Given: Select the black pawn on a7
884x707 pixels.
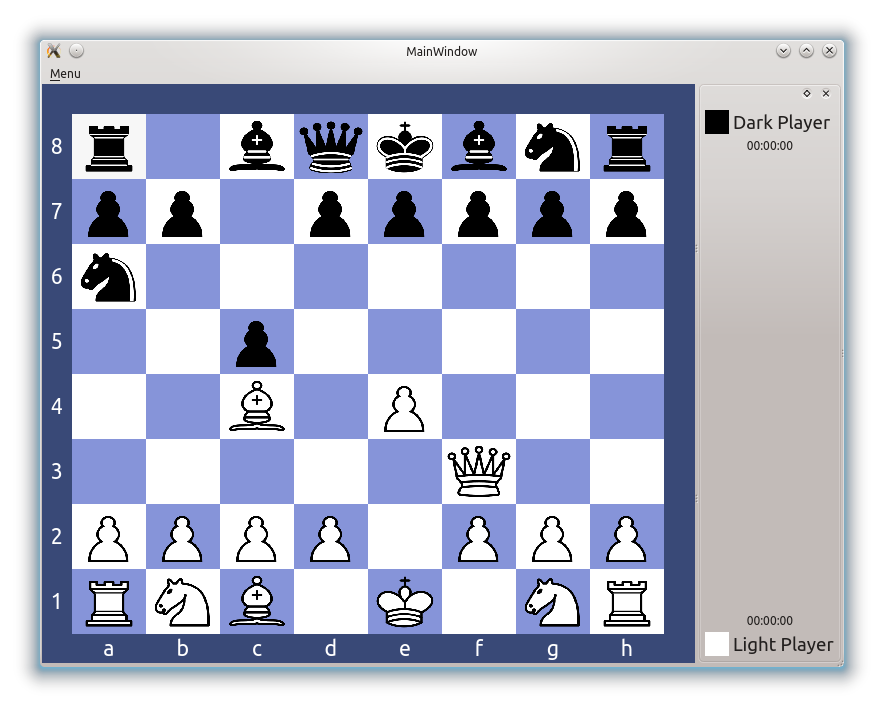Looking at the screenshot, I should 109,212.
